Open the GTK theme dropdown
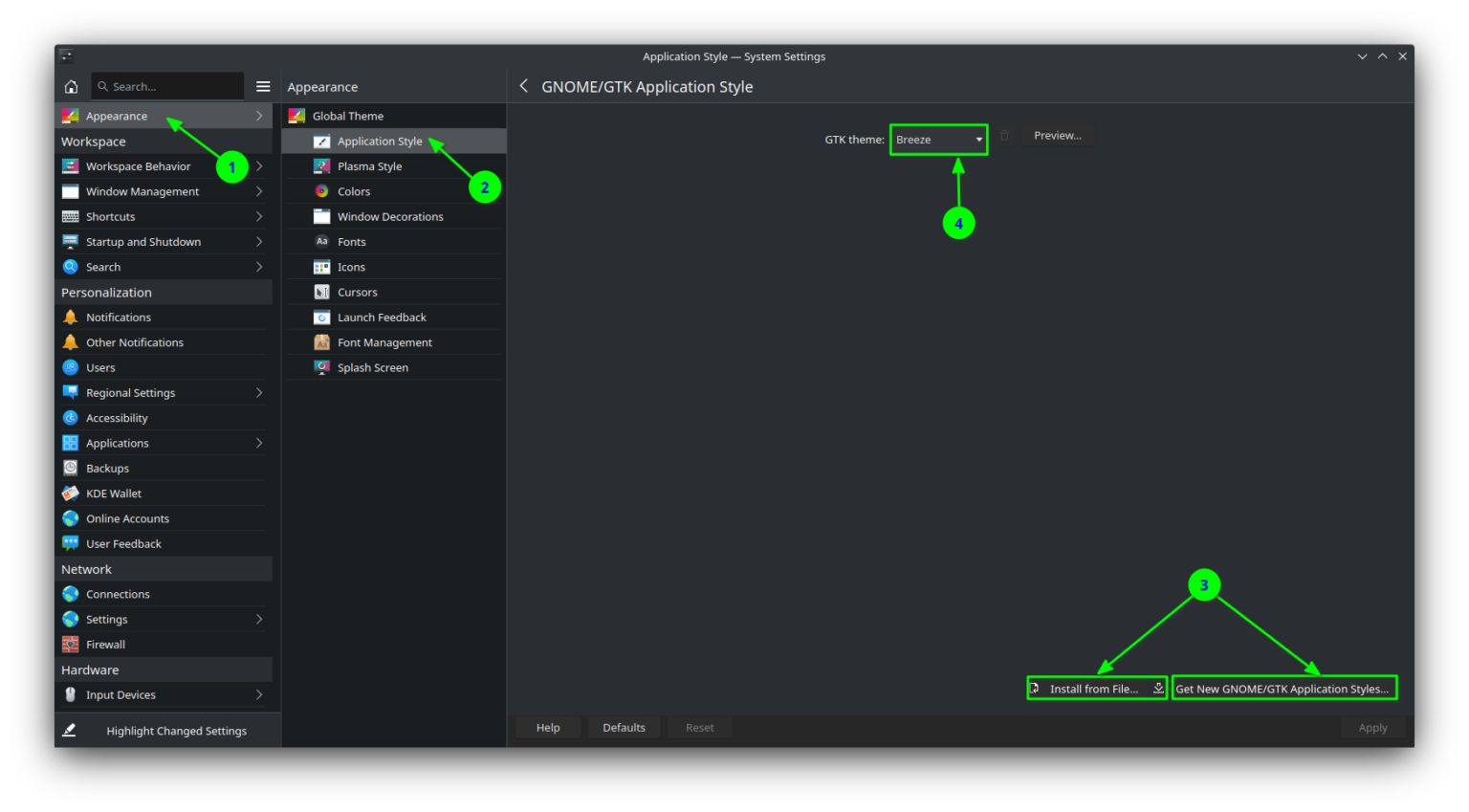Screen dimensions: 1469x812 pos(937,139)
